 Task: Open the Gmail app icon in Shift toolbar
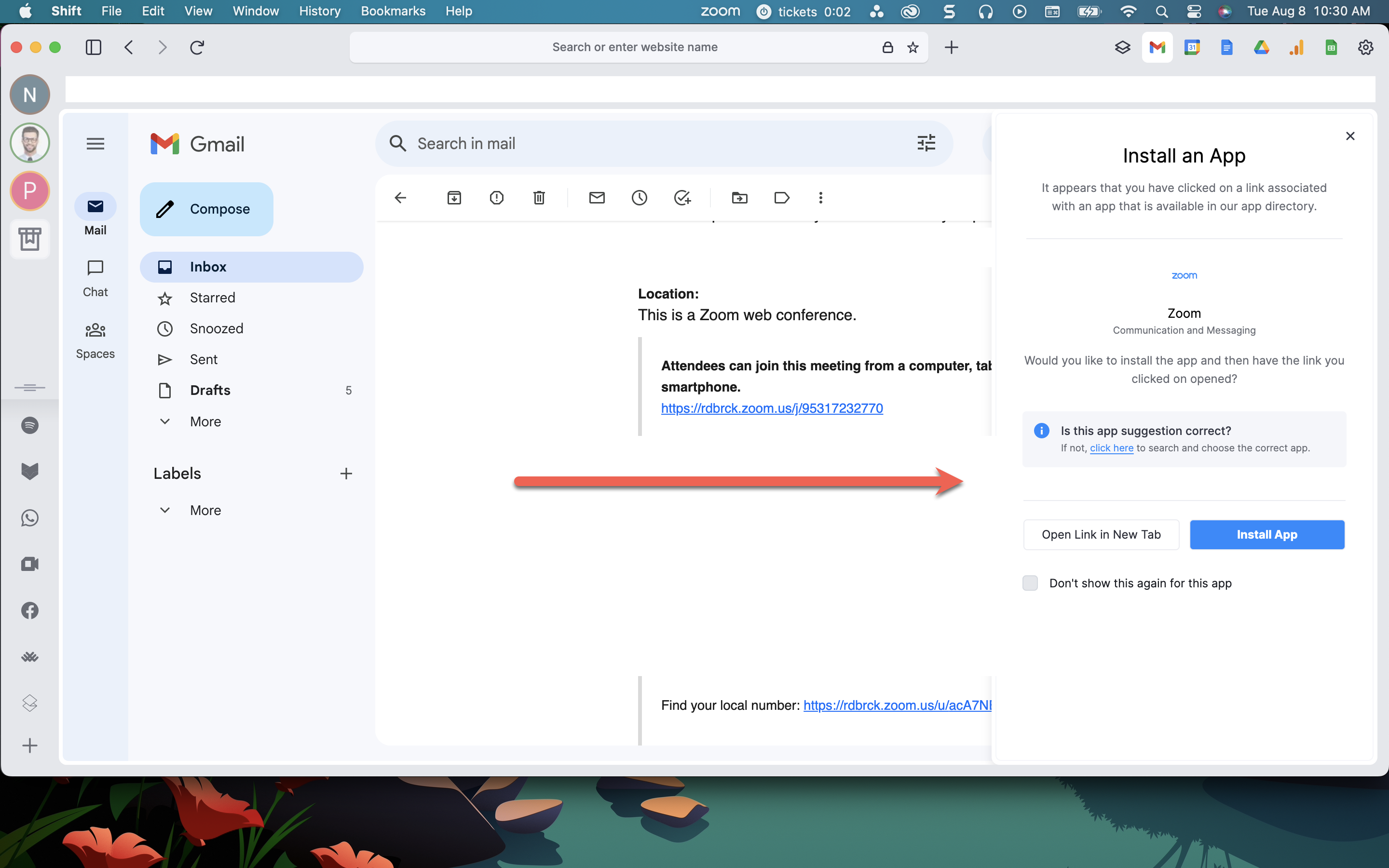(x=1157, y=47)
